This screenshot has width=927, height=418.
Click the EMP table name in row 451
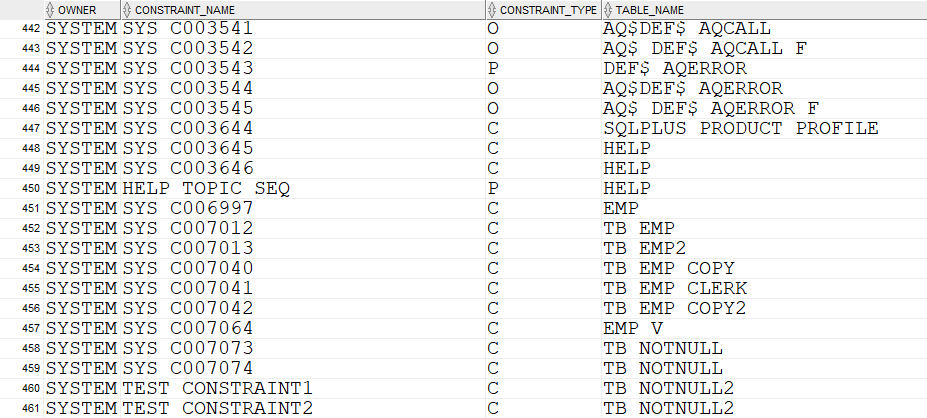(x=621, y=209)
